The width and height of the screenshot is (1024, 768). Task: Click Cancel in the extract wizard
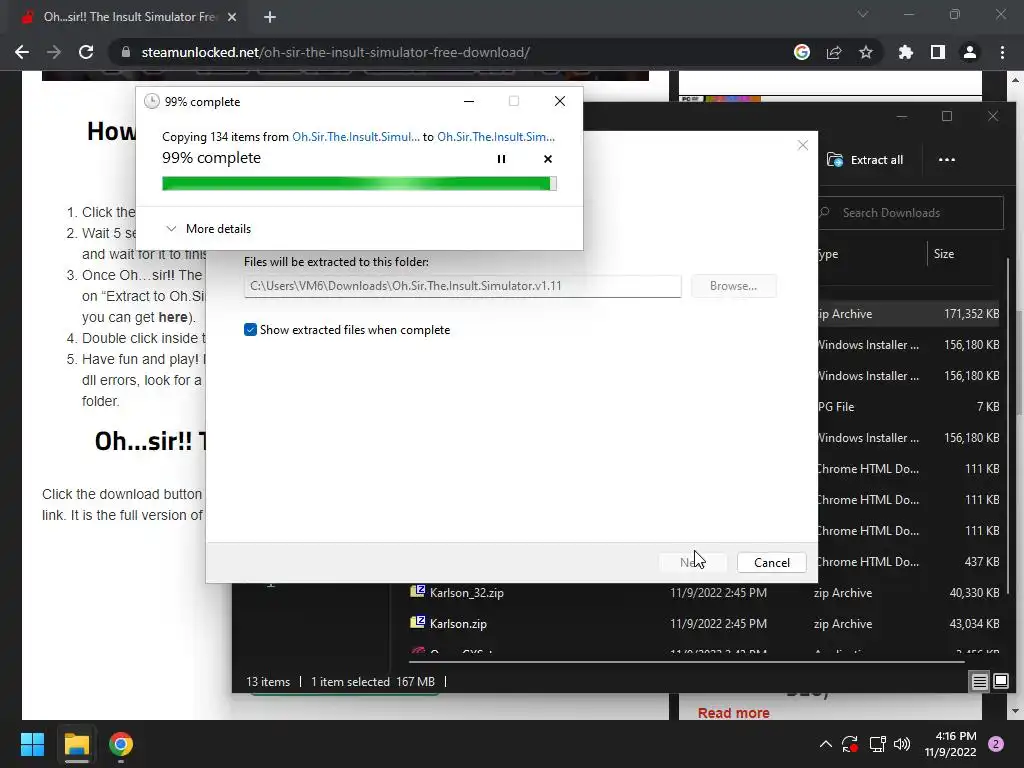tap(771, 562)
